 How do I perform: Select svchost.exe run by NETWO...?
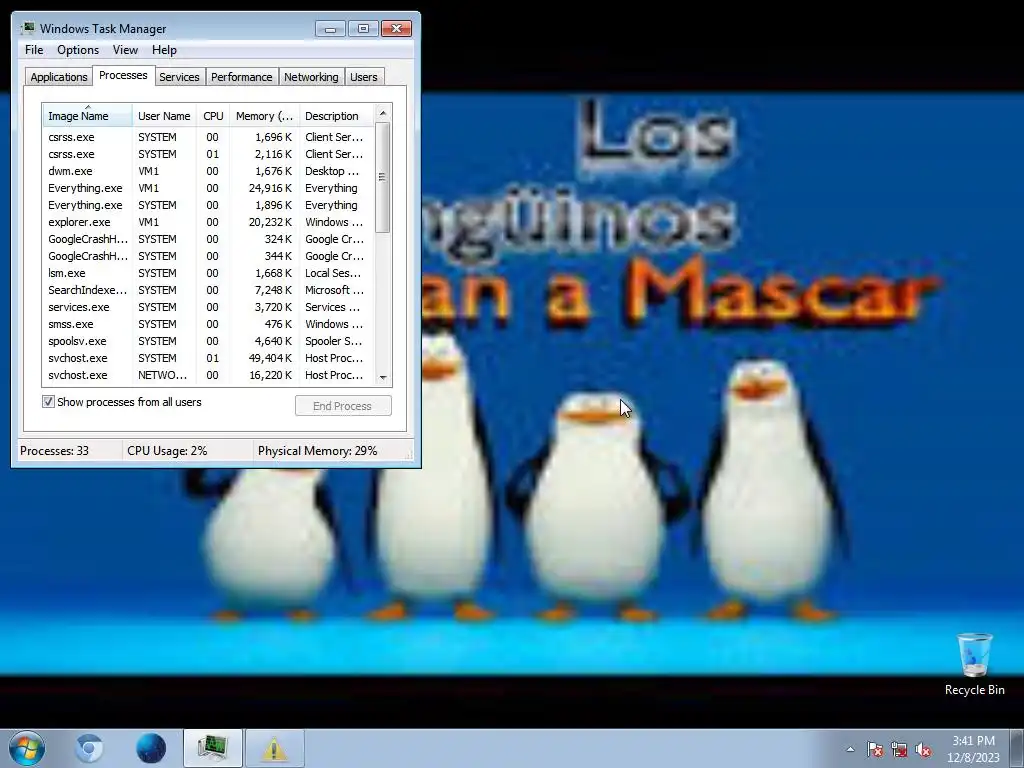[x=208, y=375]
